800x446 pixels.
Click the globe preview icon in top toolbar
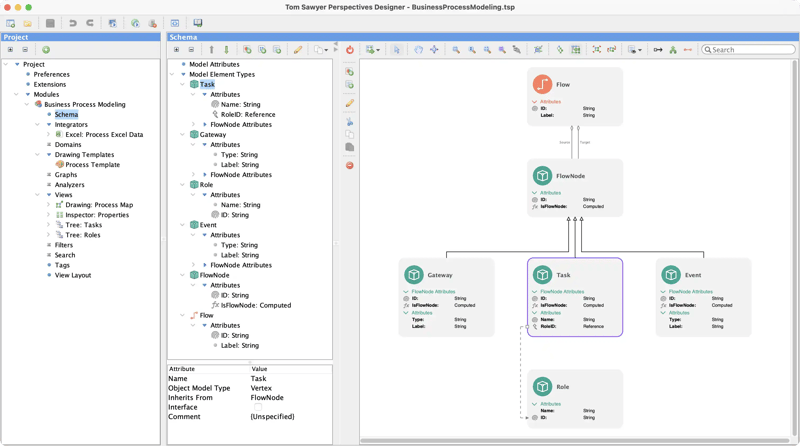(x=135, y=23)
